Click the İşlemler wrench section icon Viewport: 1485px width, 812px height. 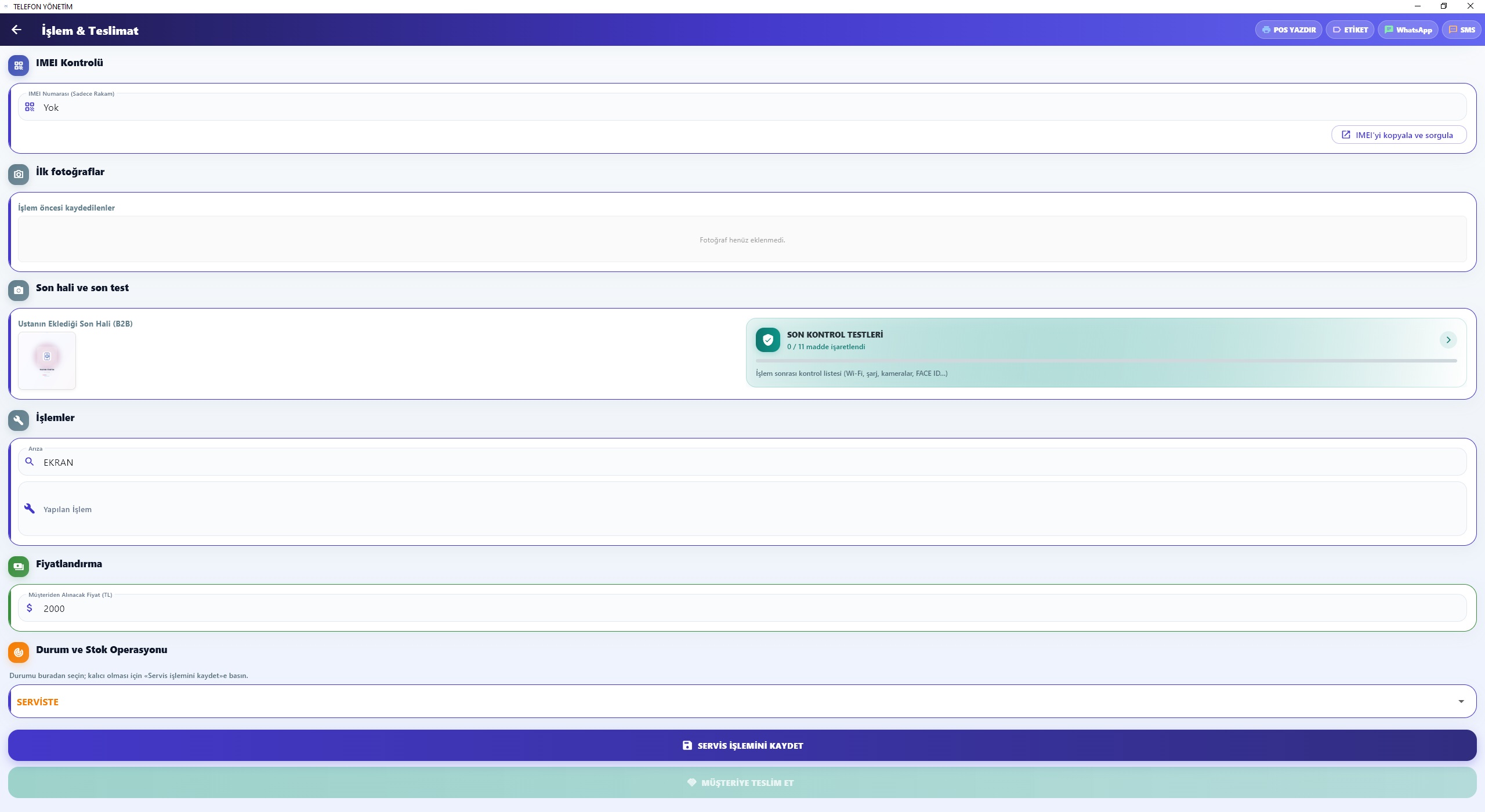point(19,420)
